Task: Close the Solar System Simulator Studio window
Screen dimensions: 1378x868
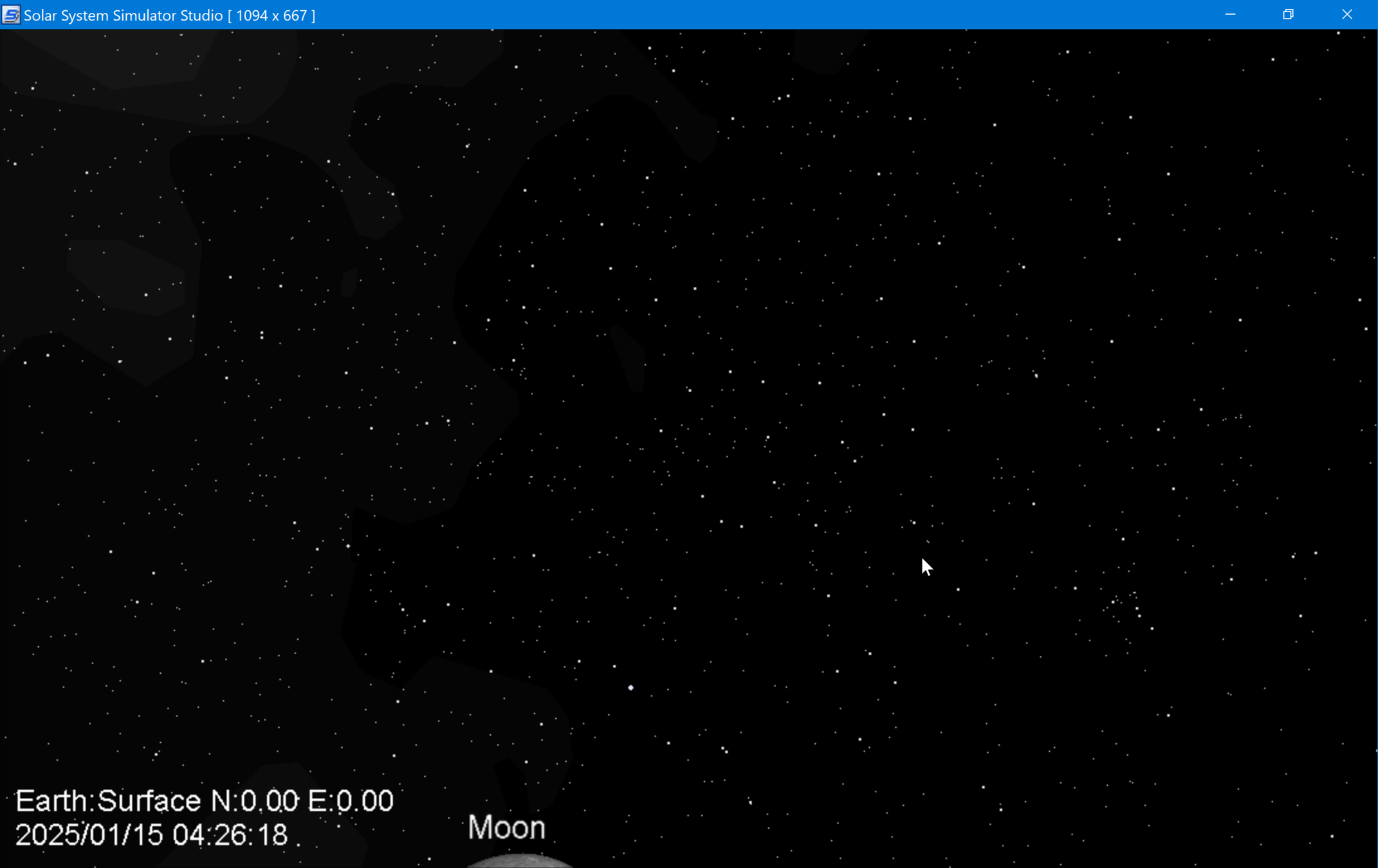Action: point(1346,15)
